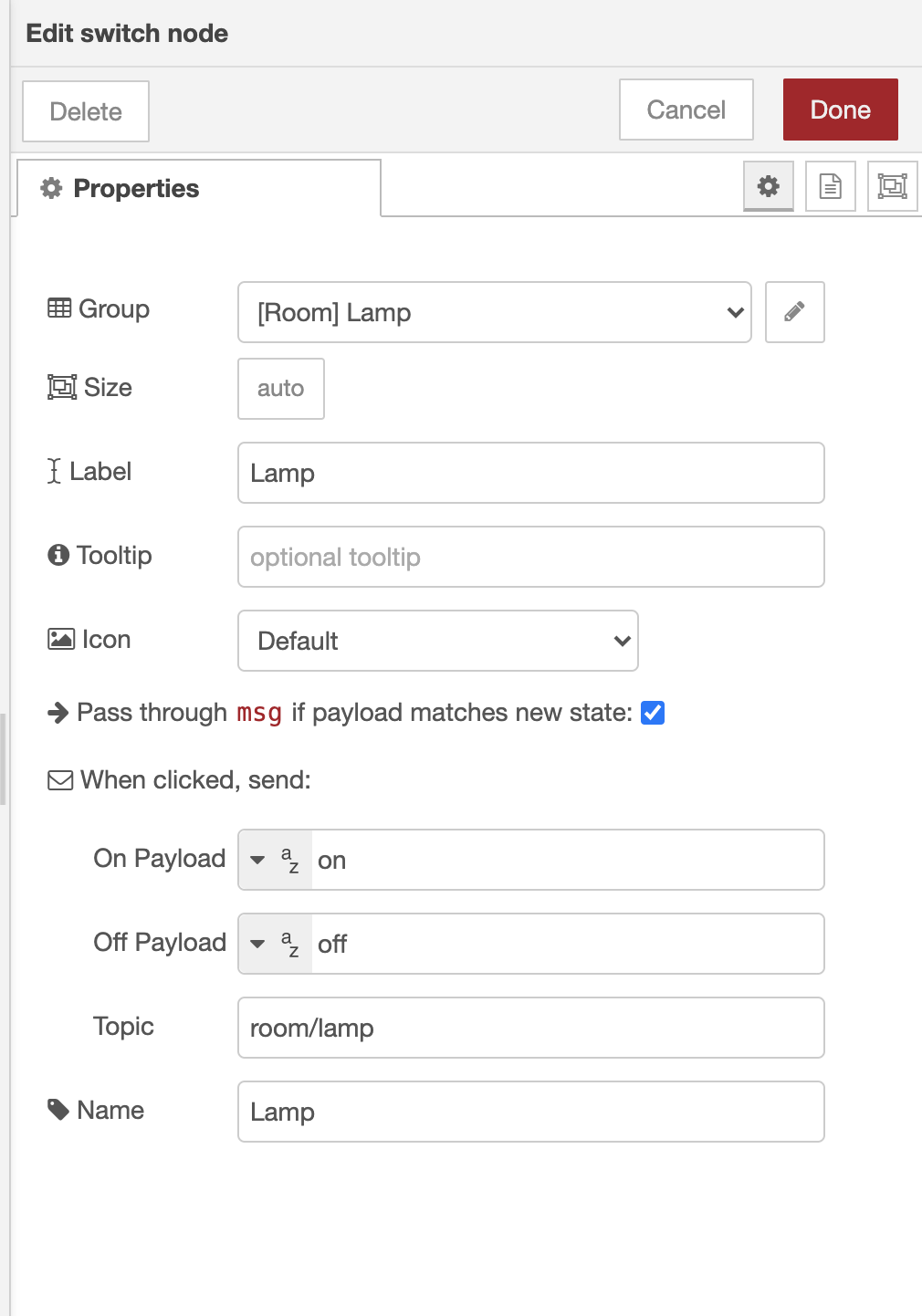Cancel editing the switch node
This screenshot has height=1316, width=922.
[x=686, y=110]
